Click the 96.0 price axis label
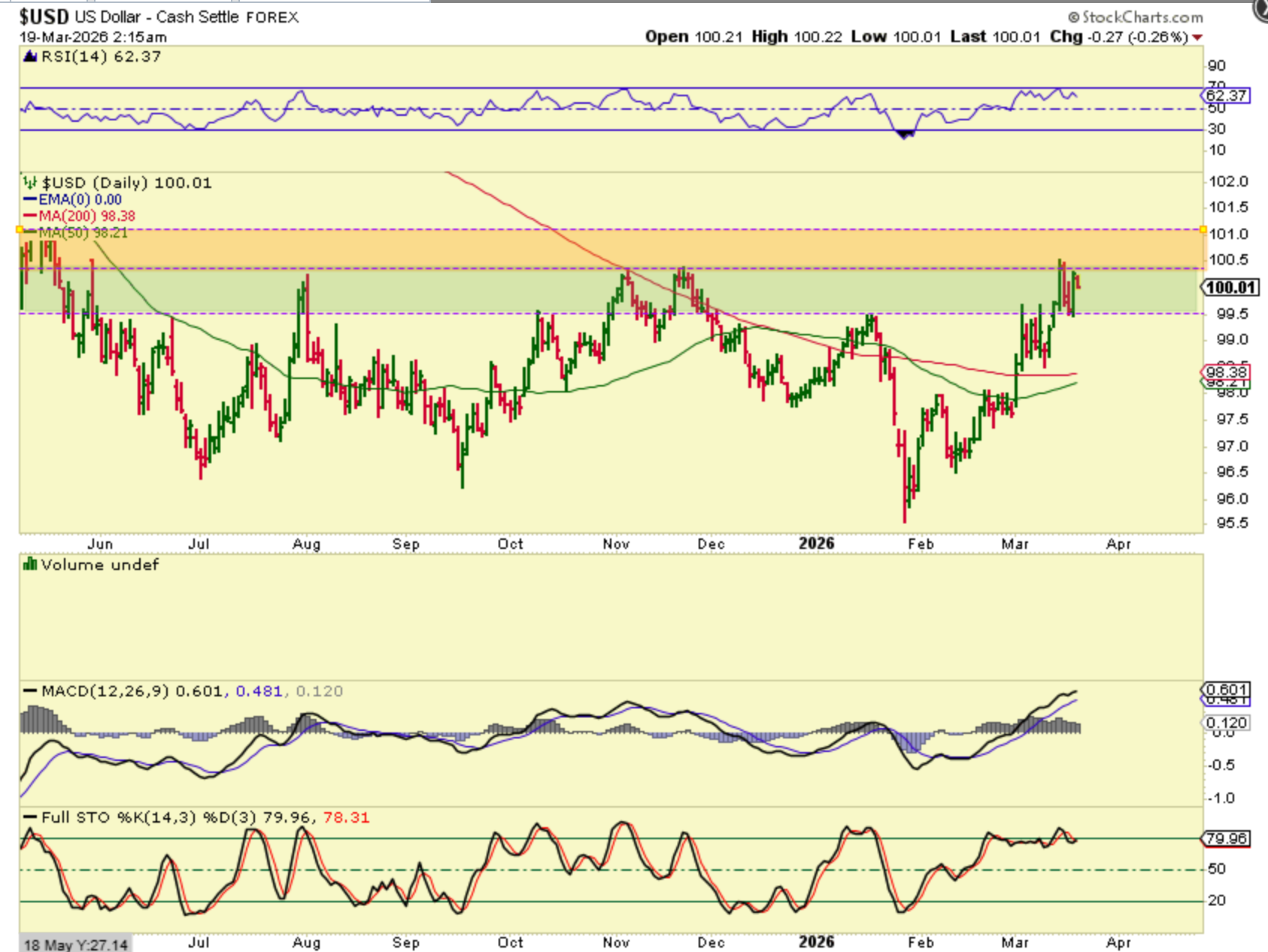1268x952 pixels. (1232, 499)
